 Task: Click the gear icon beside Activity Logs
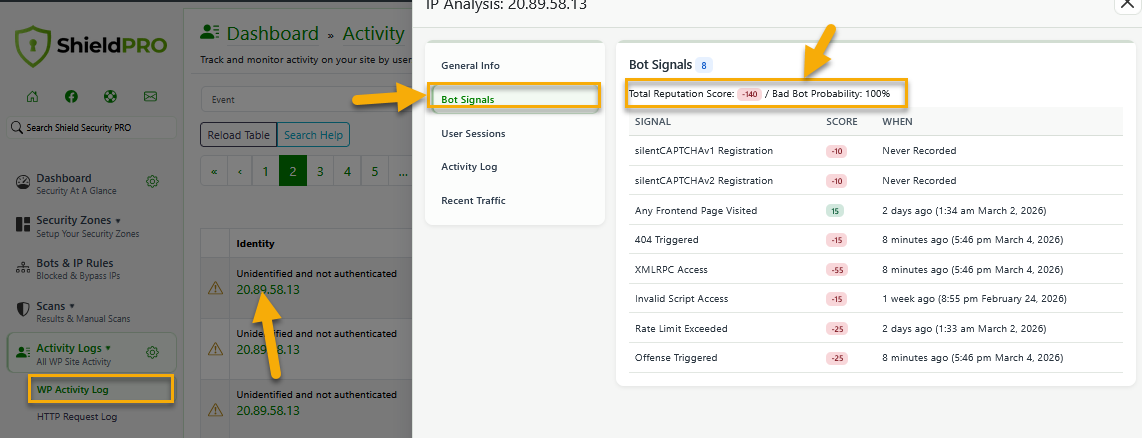pos(152,352)
